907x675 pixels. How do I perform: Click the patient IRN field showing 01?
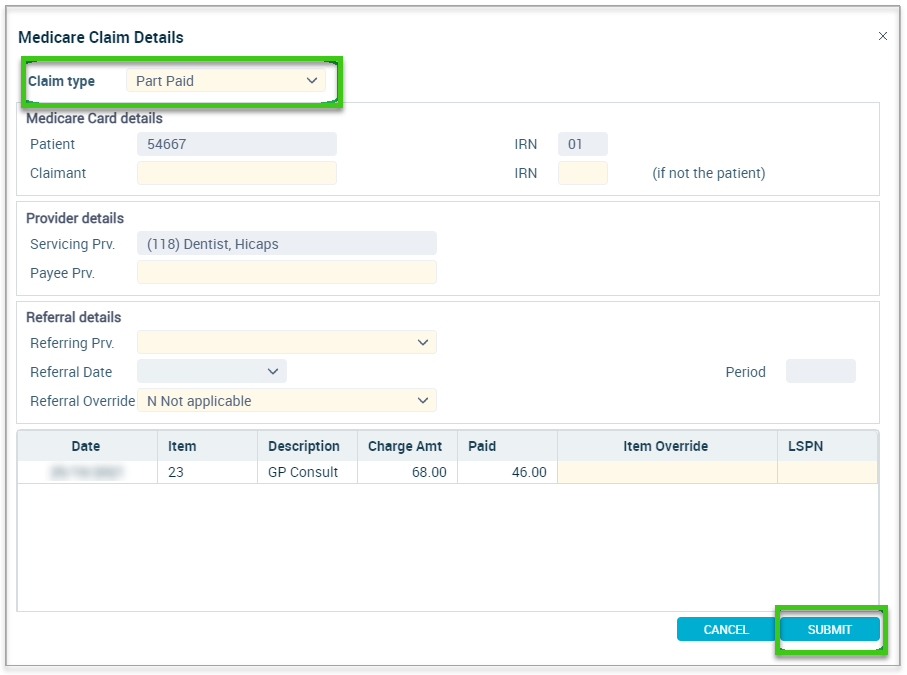coord(582,144)
